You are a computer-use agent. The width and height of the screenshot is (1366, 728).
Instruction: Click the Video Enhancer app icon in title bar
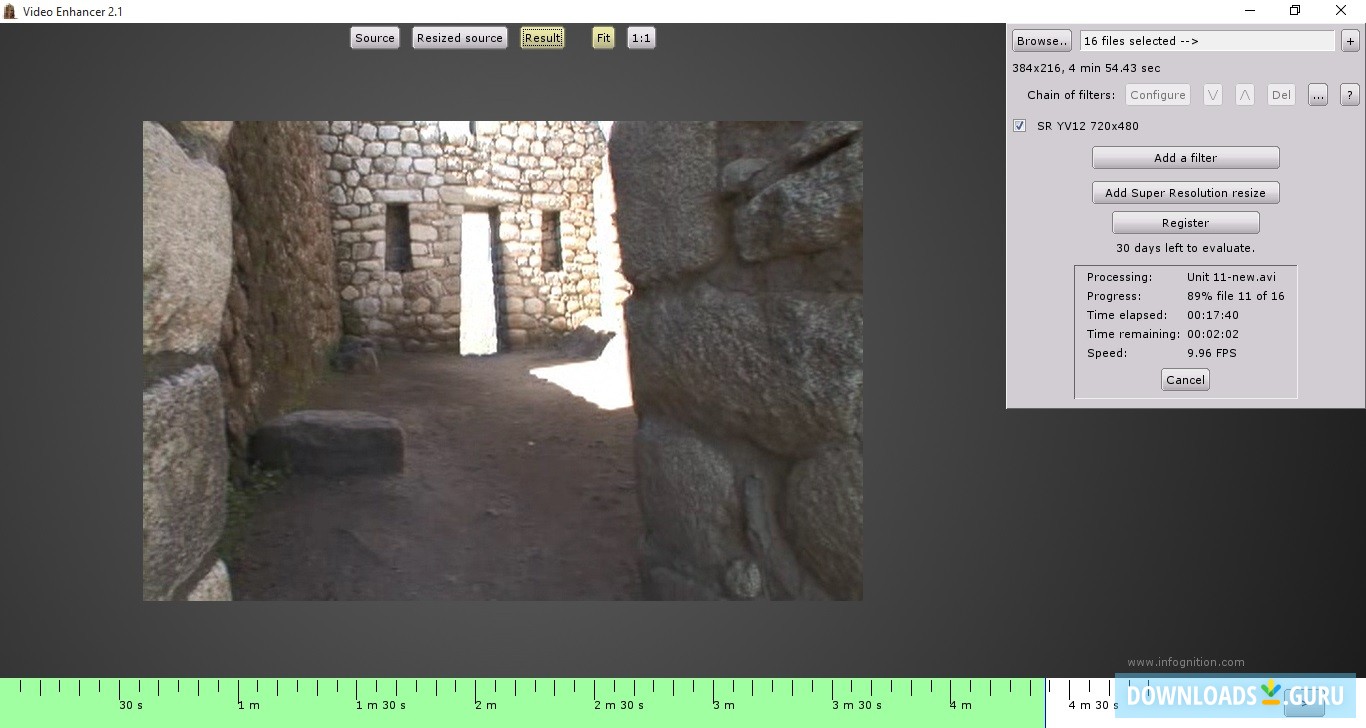click(10, 11)
